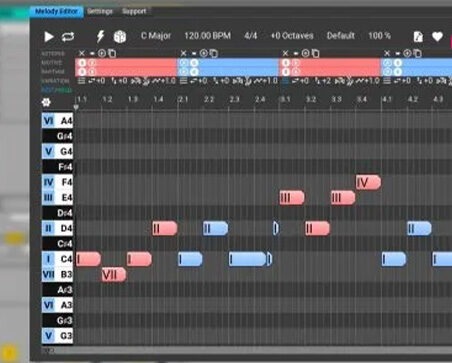Copy bar 1 using its clipboard icon

[112, 53]
